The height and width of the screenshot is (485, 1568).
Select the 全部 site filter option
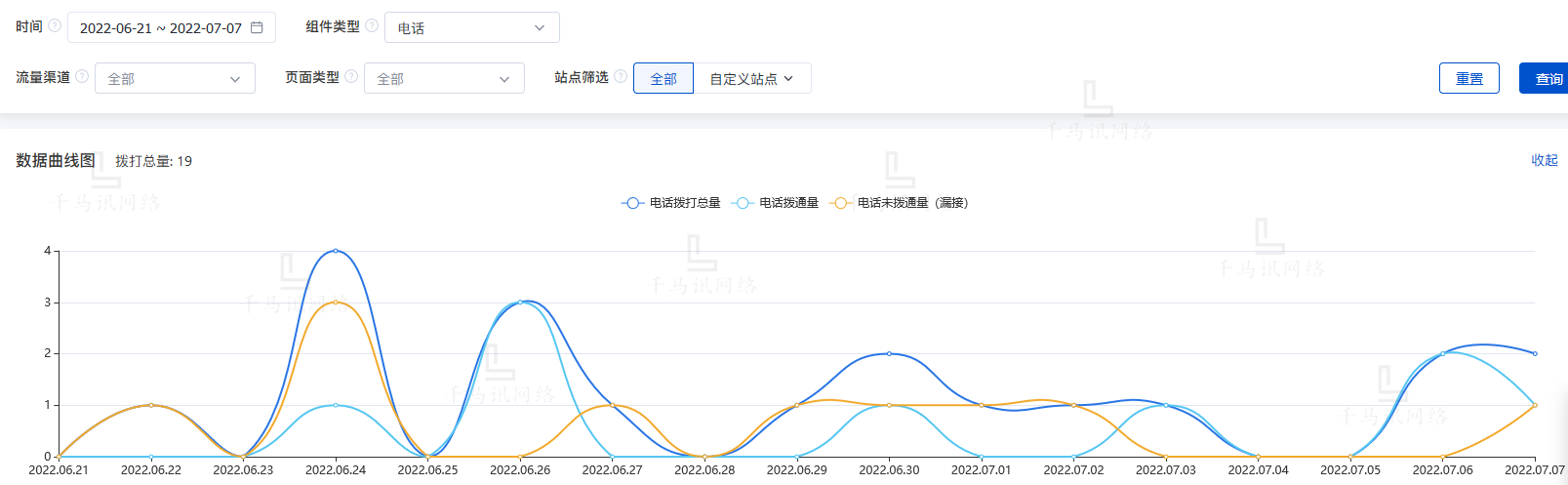click(663, 78)
